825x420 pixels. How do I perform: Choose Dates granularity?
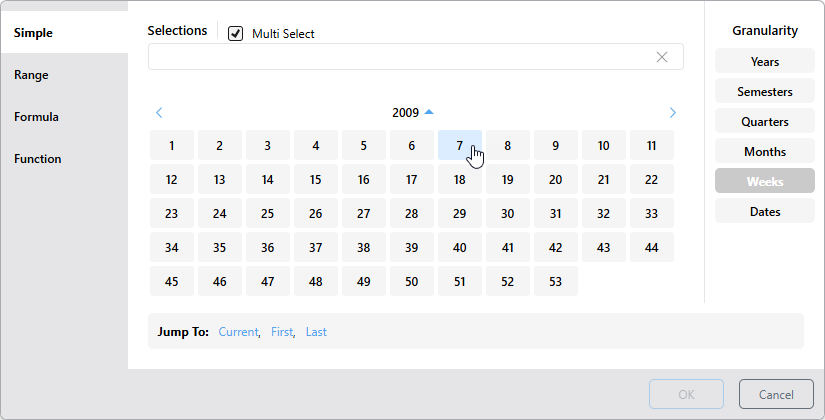[765, 212]
